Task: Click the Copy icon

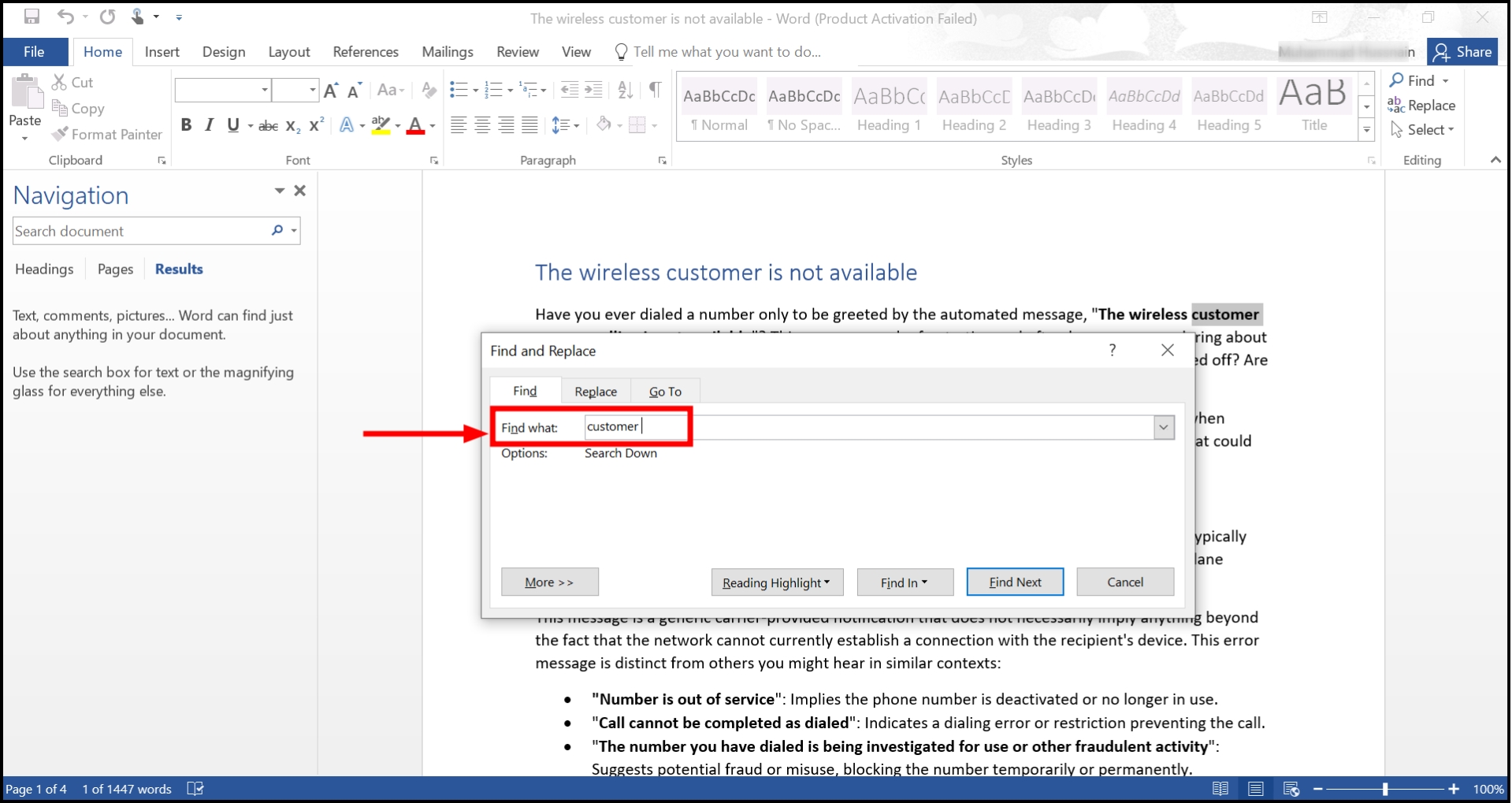Action: pos(61,109)
